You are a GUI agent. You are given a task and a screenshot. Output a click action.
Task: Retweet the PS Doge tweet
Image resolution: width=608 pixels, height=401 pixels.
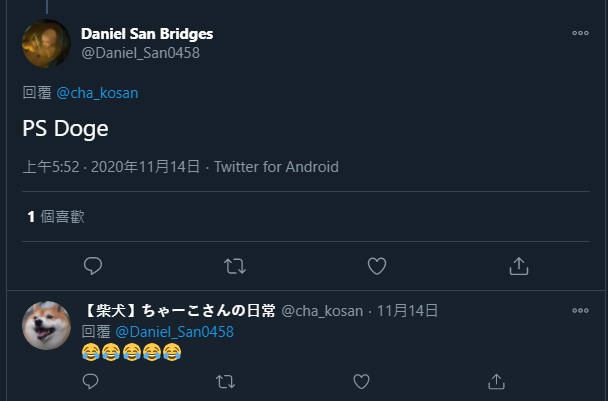(x=235, y=266)
